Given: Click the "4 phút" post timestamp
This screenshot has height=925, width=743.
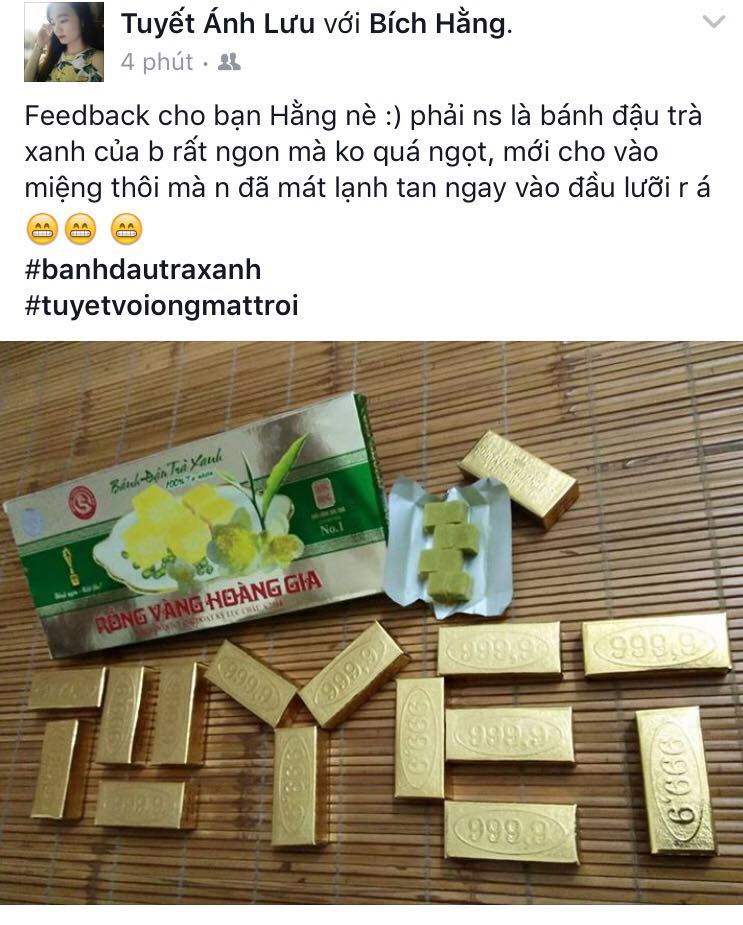Looking at the screenshot, I should point(157,62).
